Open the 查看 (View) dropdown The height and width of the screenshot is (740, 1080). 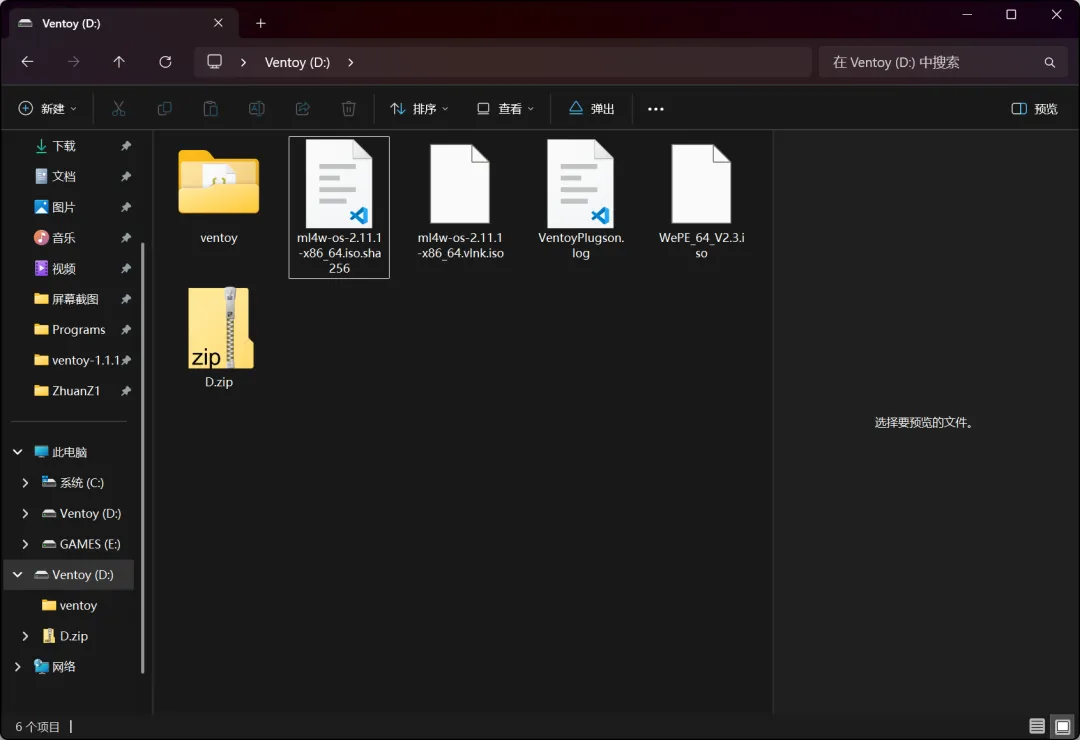tap(506, 108)
